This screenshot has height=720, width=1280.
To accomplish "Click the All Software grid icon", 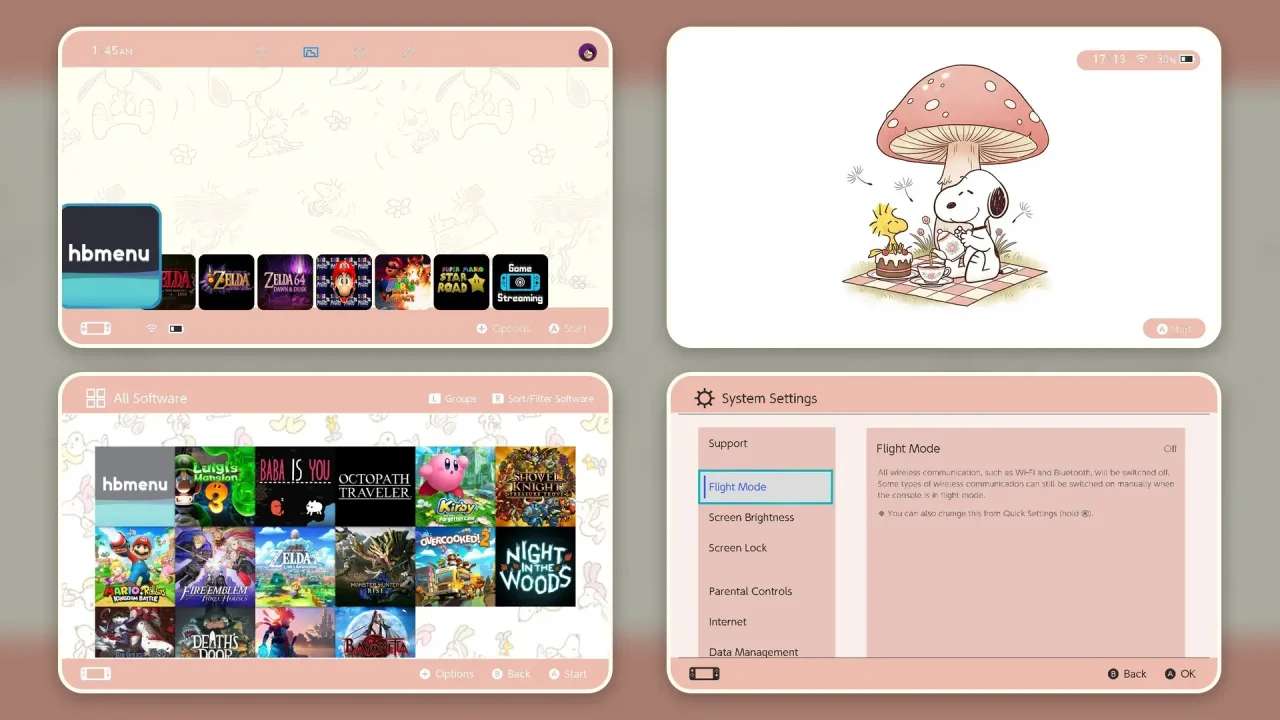I will pyautogui.click(x=96, y=398).
